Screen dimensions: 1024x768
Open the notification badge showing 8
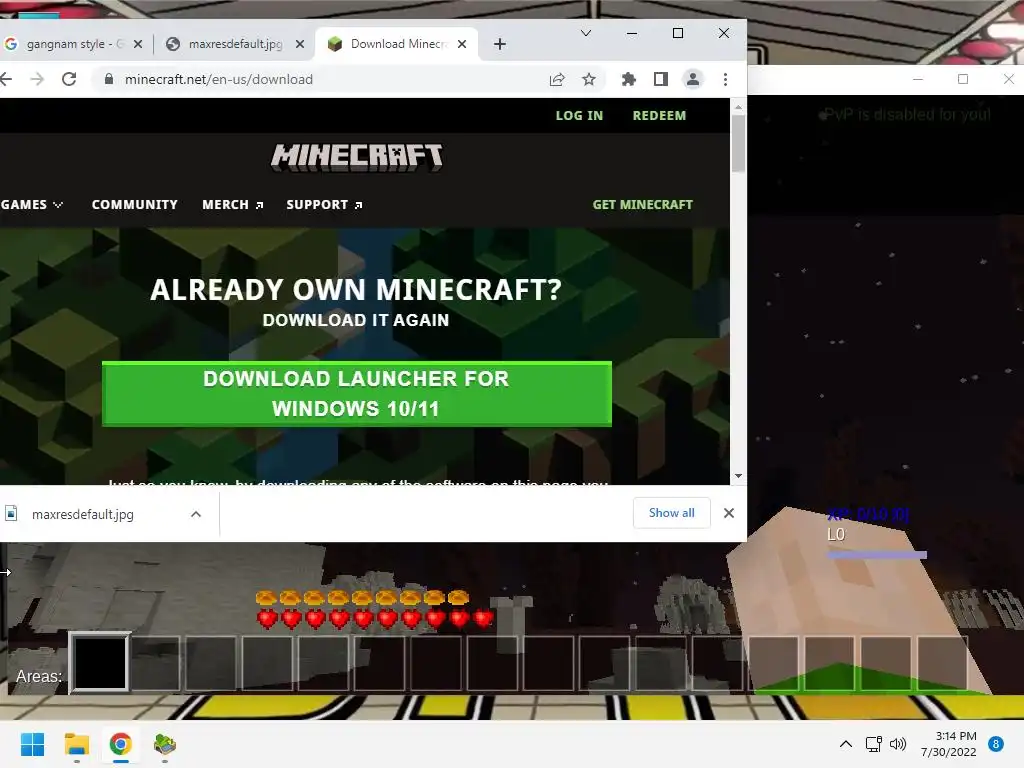[996, 744]
